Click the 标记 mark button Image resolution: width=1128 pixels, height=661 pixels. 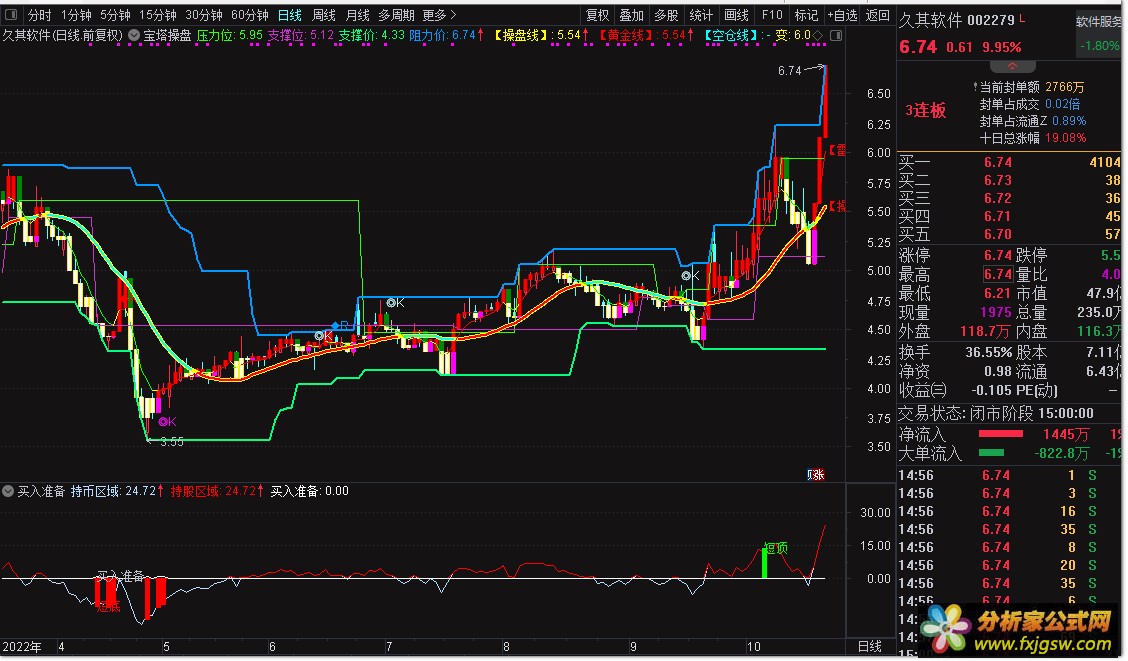pyautogui.click(x=806, y=15)
